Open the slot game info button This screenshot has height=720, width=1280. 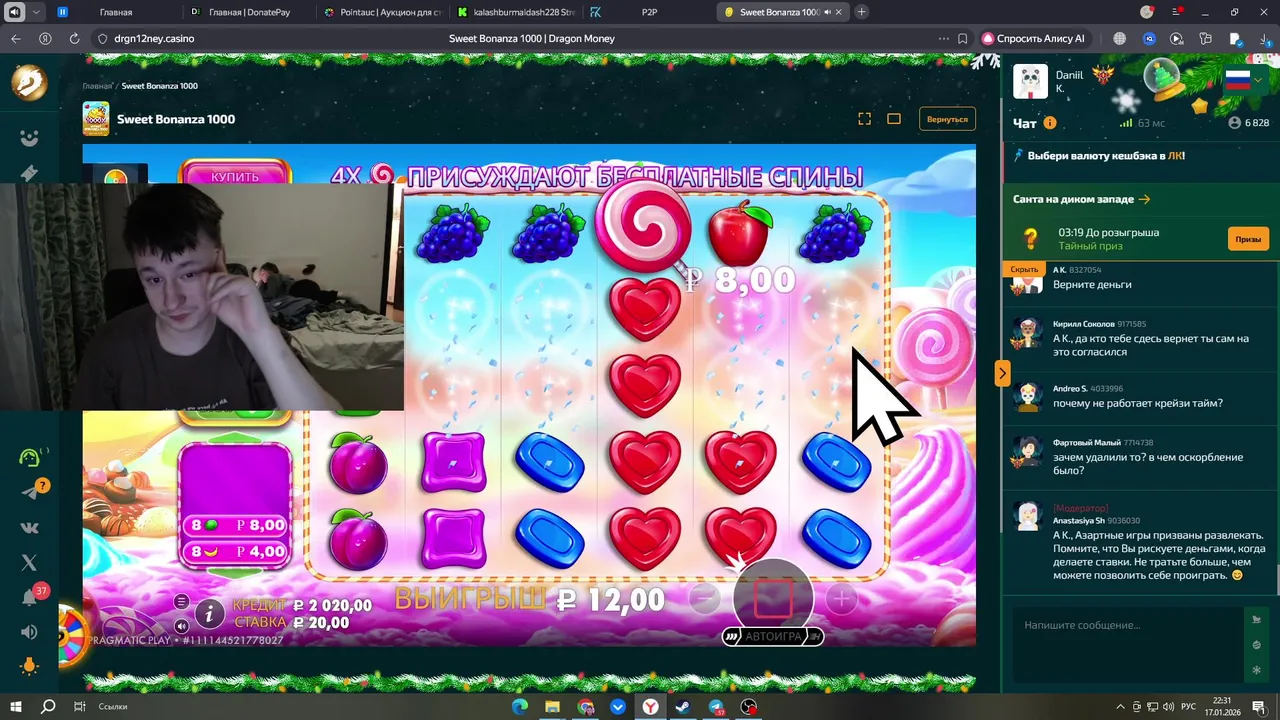click(x=209, y=613)
